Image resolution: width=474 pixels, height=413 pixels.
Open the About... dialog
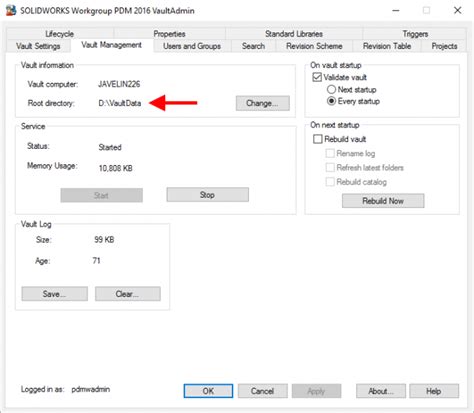coord(381,391)
